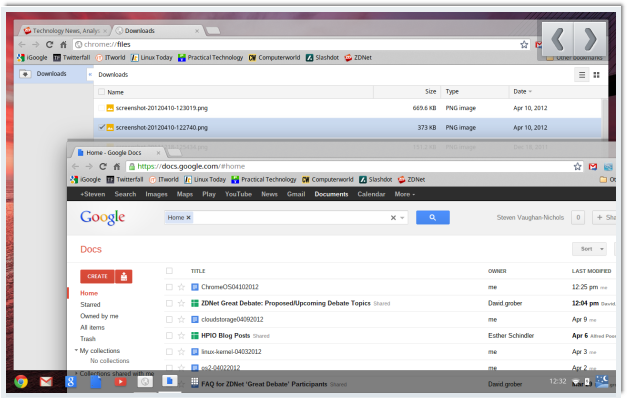This screenshot has height=398, width=627.
Task: Click the red CREATE button
Action: (97, 276)
